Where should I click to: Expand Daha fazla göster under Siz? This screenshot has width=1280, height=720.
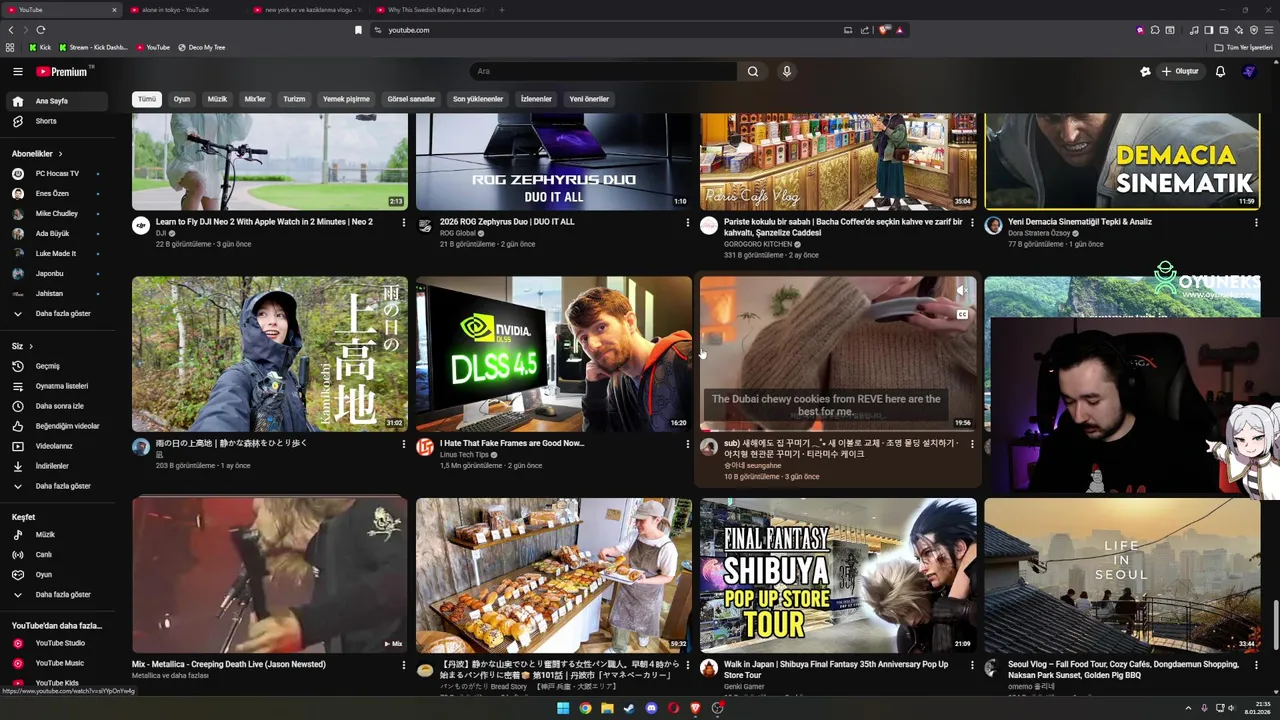tap(56, 486)
